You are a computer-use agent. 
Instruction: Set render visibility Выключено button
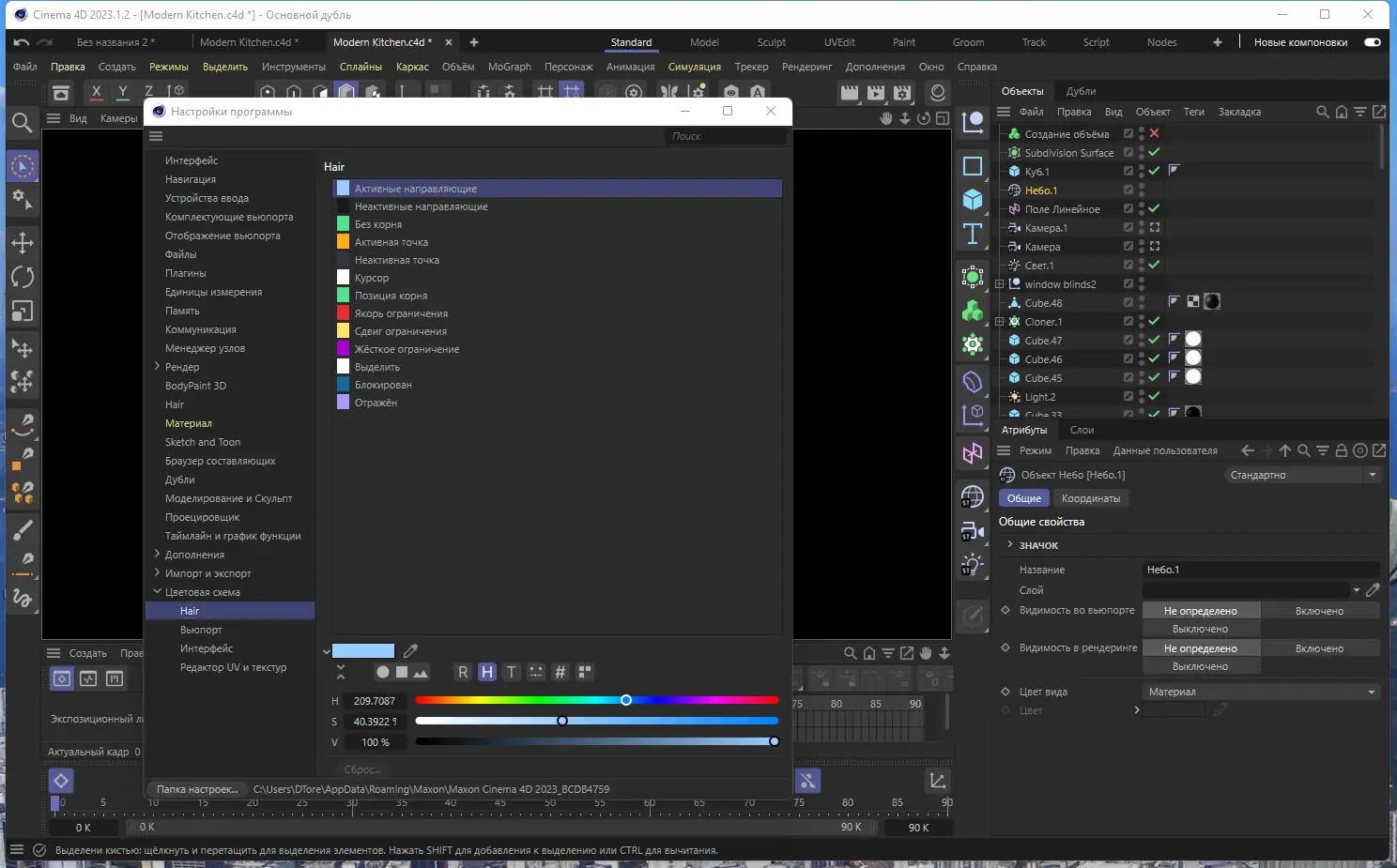click(1201, 666)
